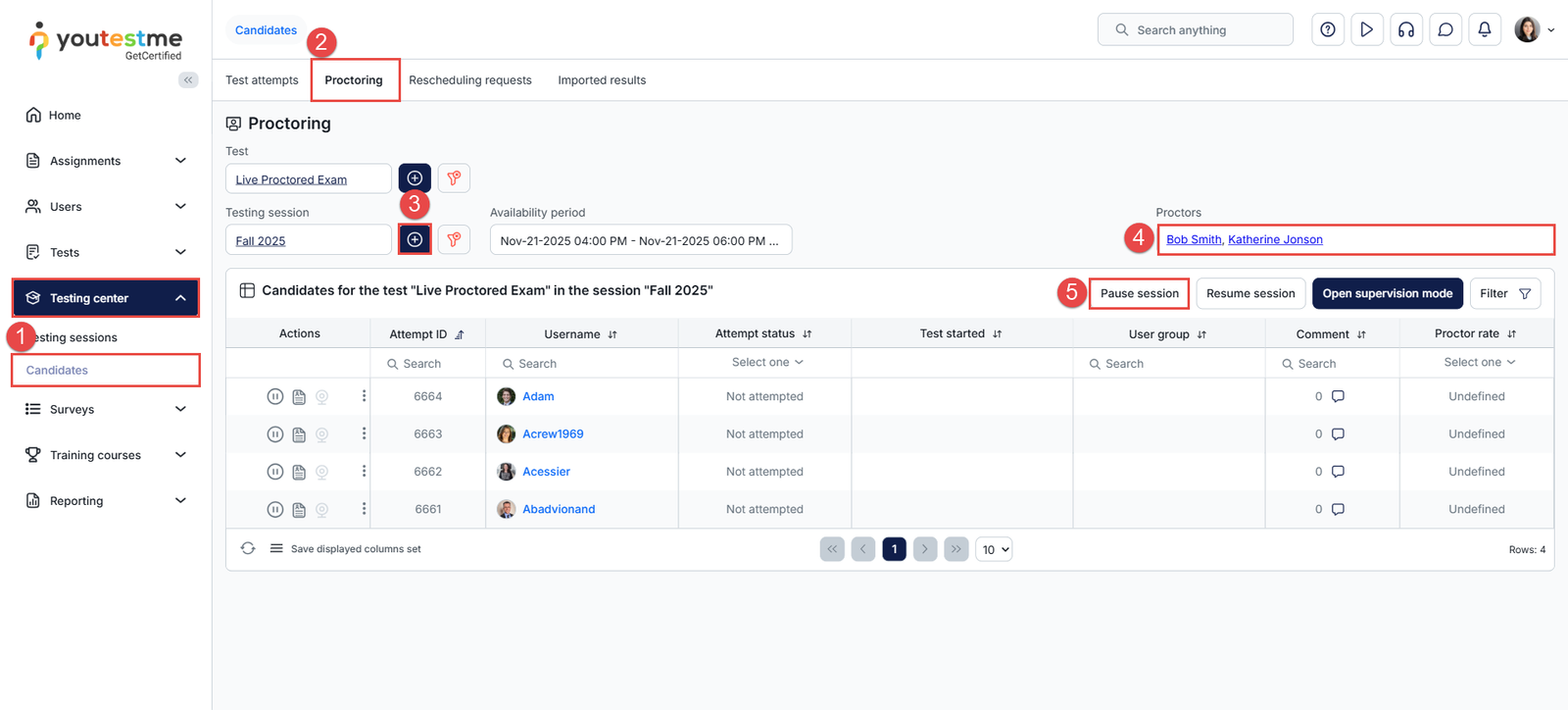Click the notification bell icon
Viewport: 1568px width, 710px height.
(1485, 29)
